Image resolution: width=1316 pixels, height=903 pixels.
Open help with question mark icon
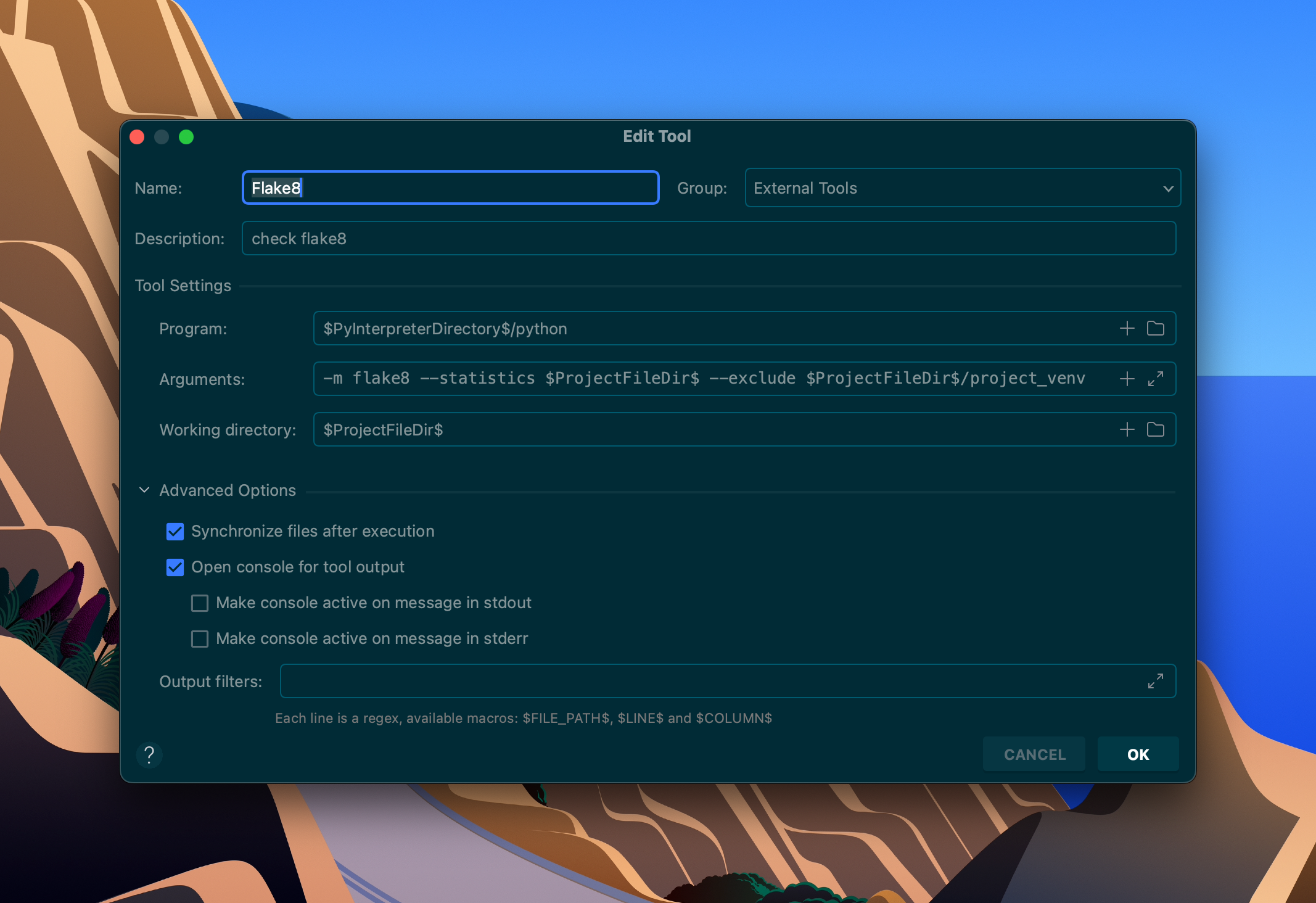click(x=149, y=754)
